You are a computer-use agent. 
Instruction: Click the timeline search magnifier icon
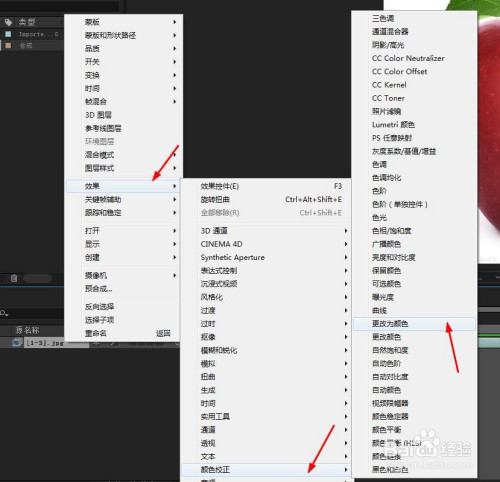4,313
